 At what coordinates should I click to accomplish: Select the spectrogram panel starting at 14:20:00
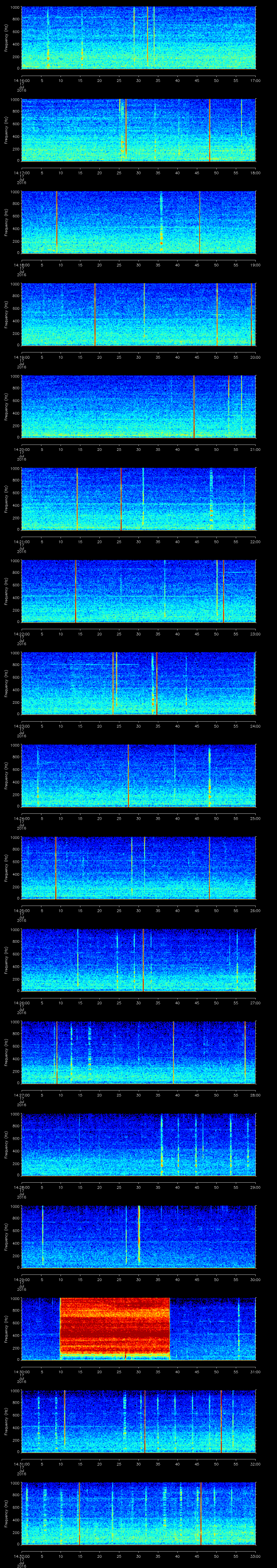[x=138, y=407]
